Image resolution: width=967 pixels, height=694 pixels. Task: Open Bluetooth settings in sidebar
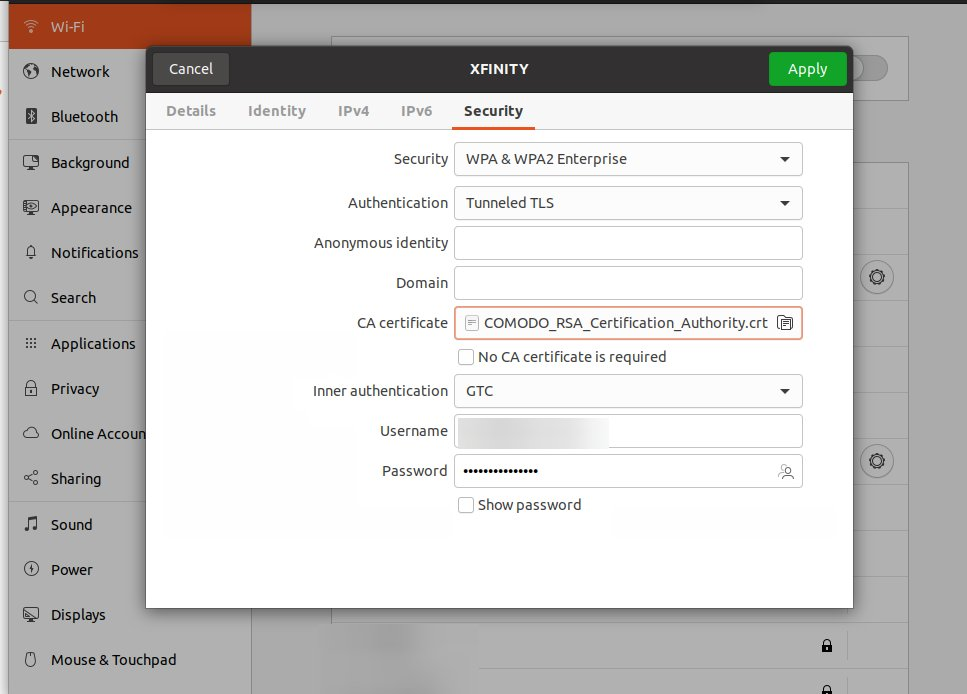click(x=78, y=117)
